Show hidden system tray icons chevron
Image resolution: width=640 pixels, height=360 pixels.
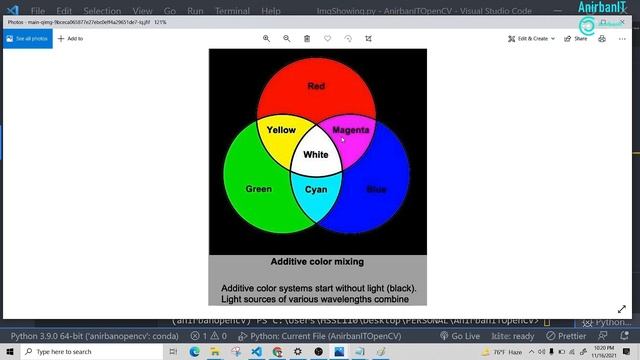[x=531, y=351]
